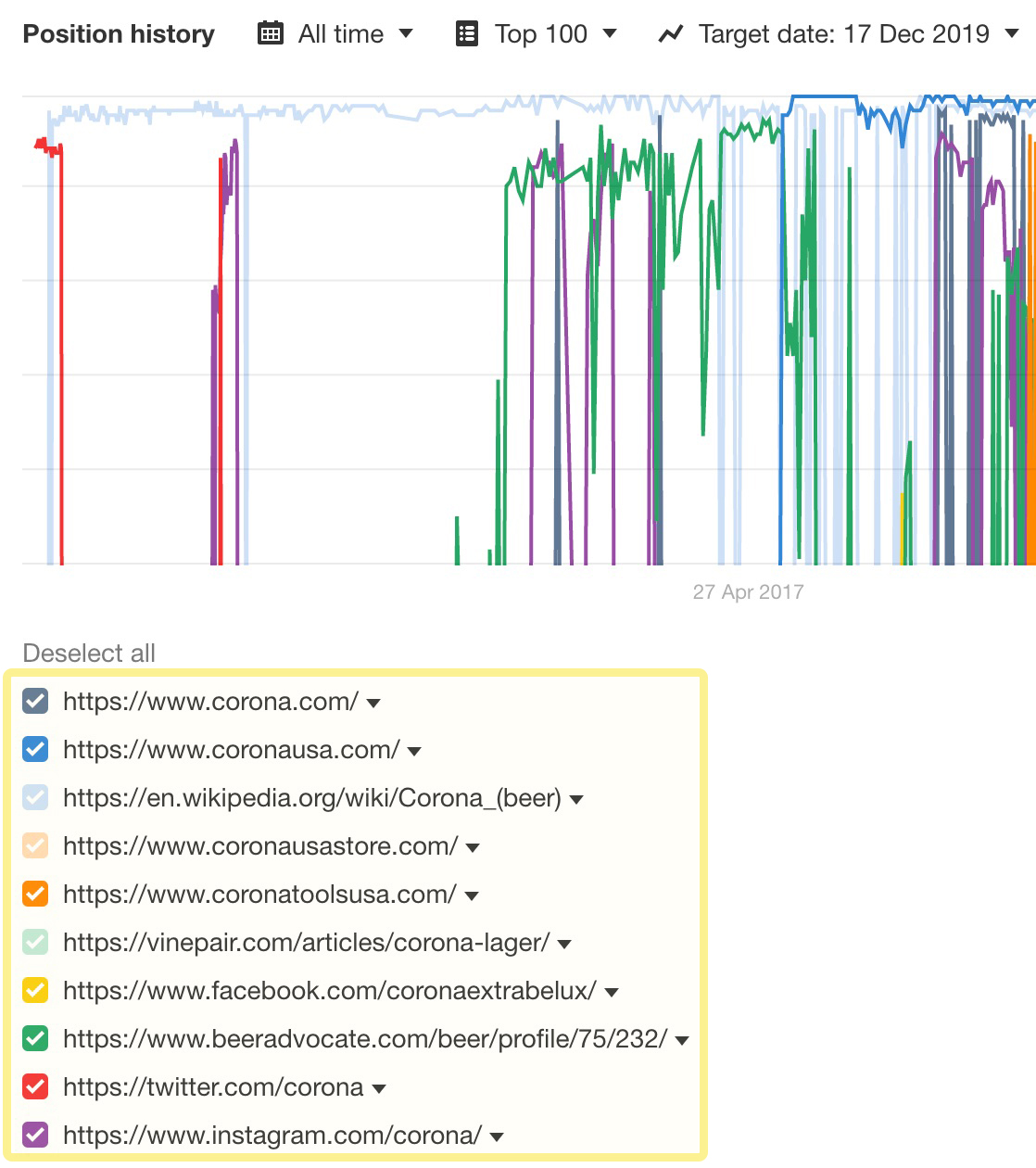The image size is (1036, 1168).
Task: Click the trend line icon beside Target date
Action: 670,34
